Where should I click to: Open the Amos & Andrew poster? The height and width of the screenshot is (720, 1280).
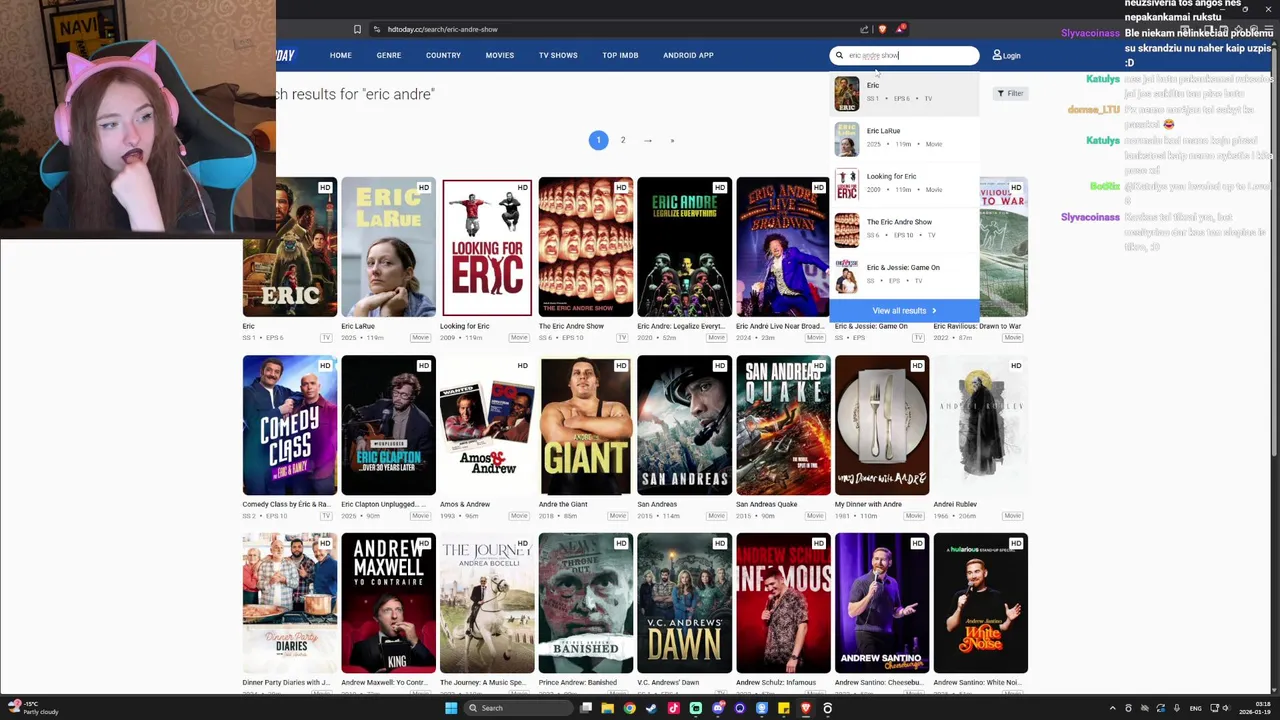(x=487, y=425)
